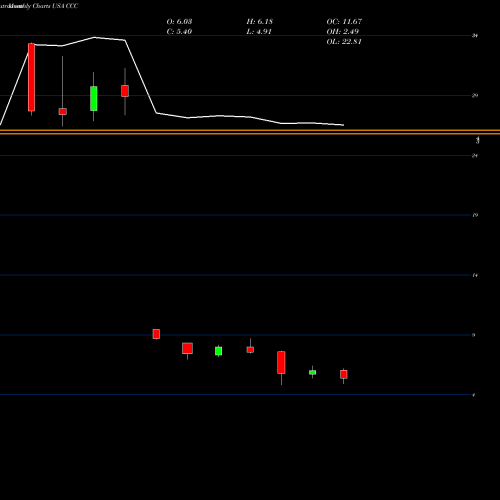Click the '29' price axis label
Screen dimensions: 500x500
475,95
